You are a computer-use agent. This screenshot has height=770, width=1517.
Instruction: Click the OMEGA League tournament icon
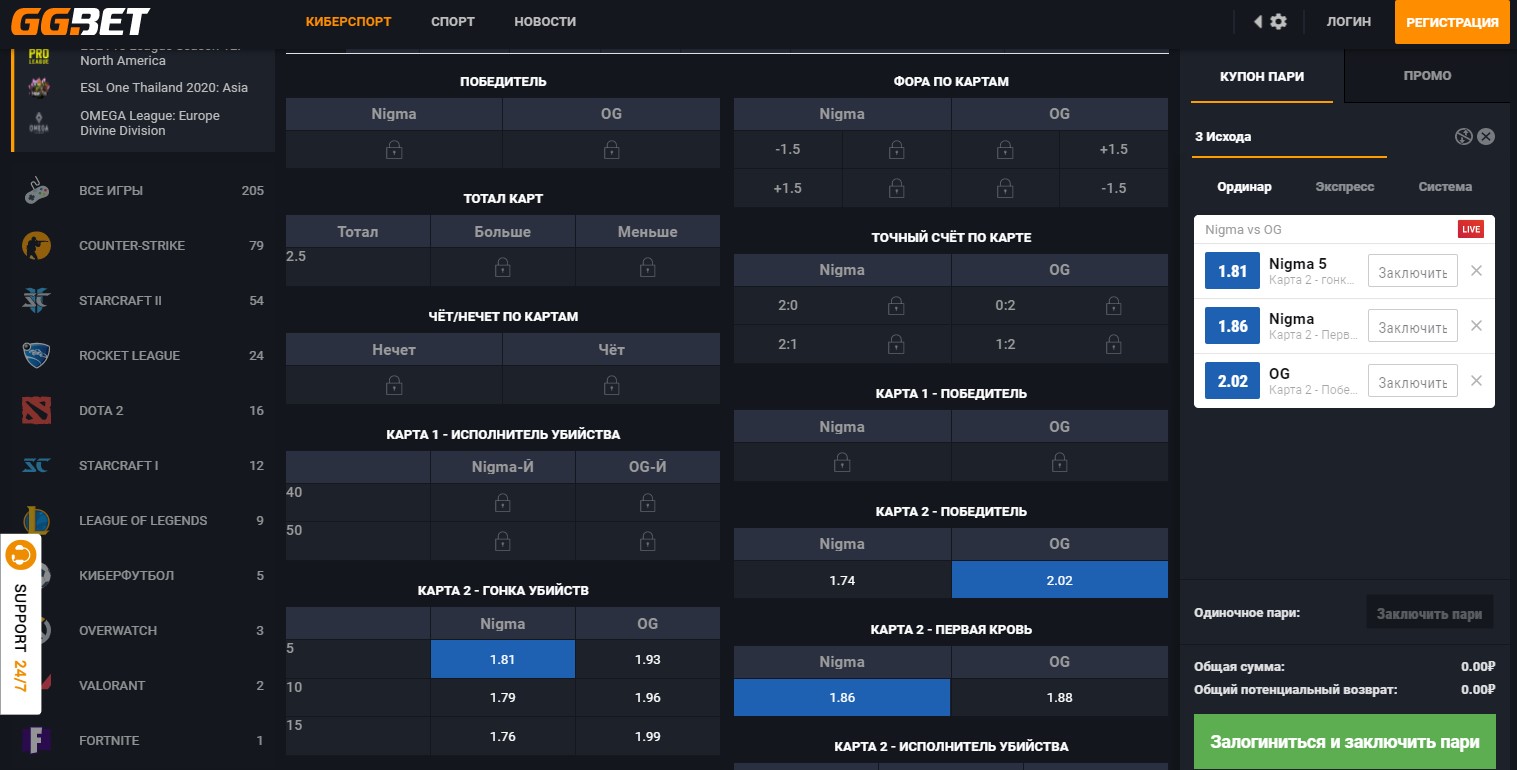tap(39, 123)
